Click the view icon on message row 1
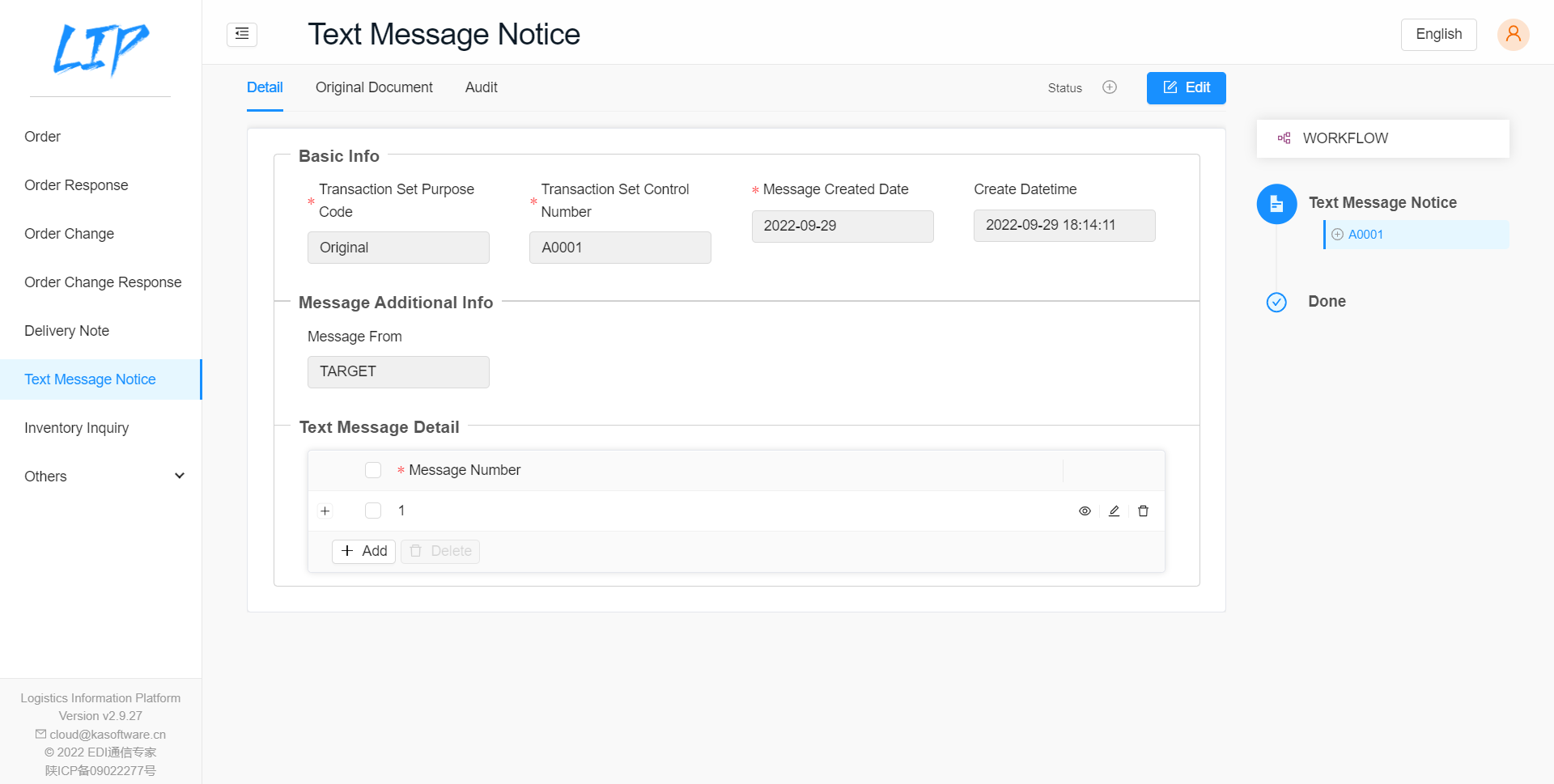The image size is (1554, 784). 1085,511
